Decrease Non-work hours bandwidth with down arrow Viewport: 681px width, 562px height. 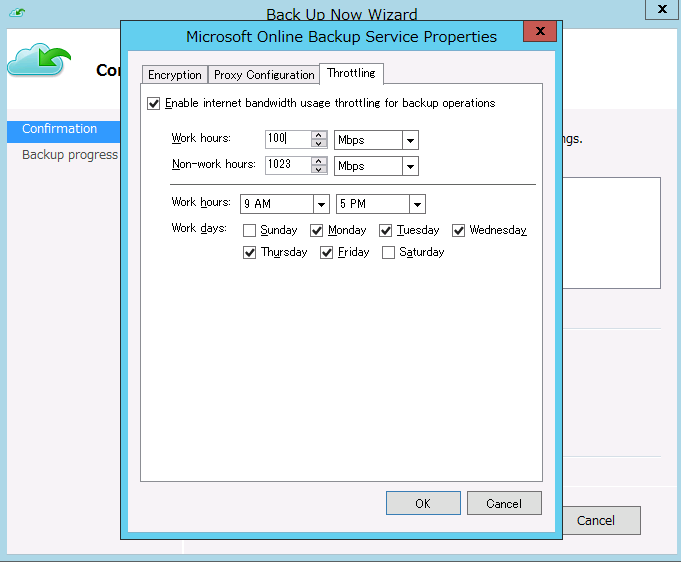[319, 170]
